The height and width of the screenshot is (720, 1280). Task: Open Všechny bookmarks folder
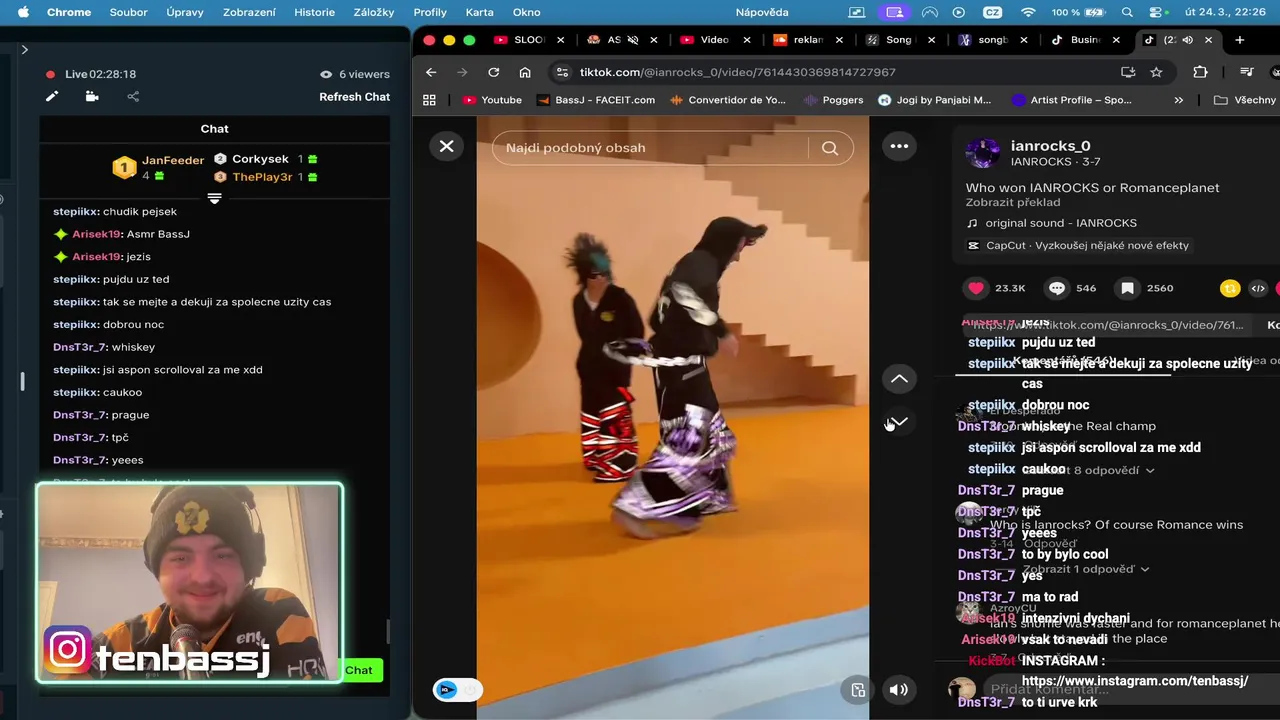[1246, 100]
